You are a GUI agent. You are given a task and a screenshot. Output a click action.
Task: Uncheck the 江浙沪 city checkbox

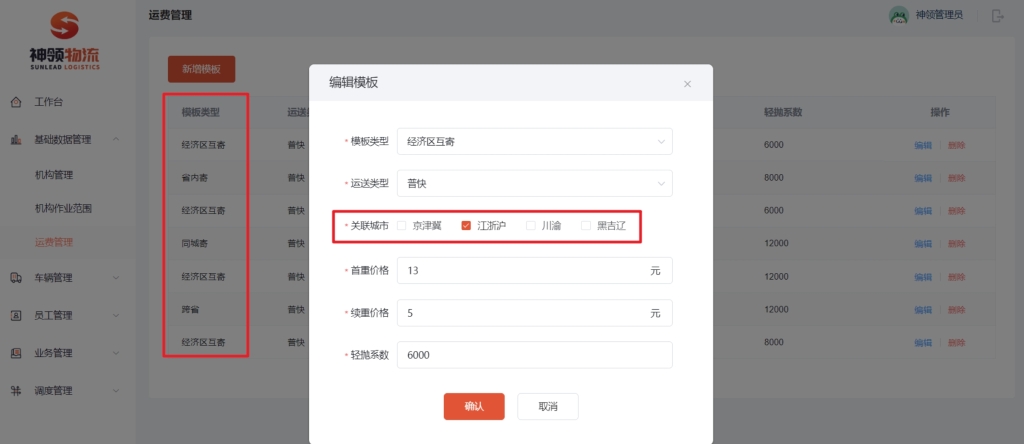point(466,226)
